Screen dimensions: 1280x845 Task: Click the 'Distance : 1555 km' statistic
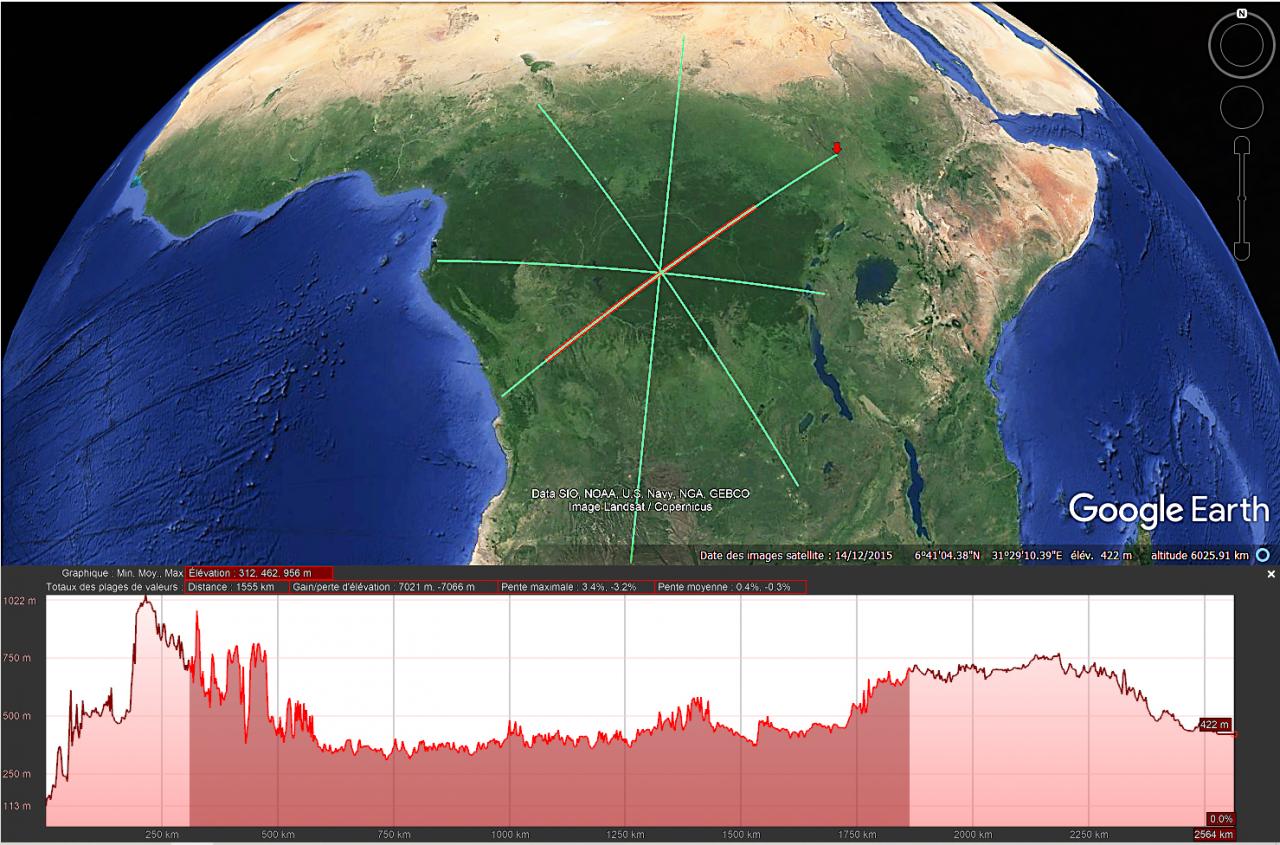point(236,587)
